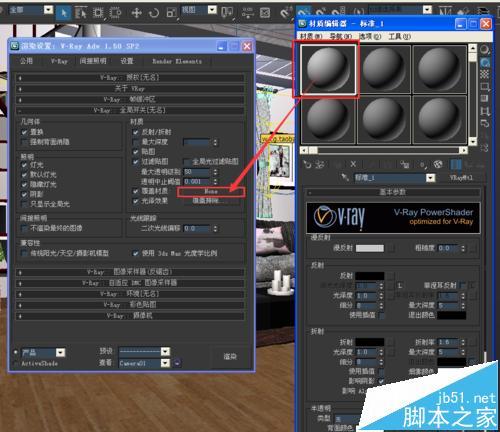
Task: Click the Select and Manipulate icon
Action: point(248,13)
